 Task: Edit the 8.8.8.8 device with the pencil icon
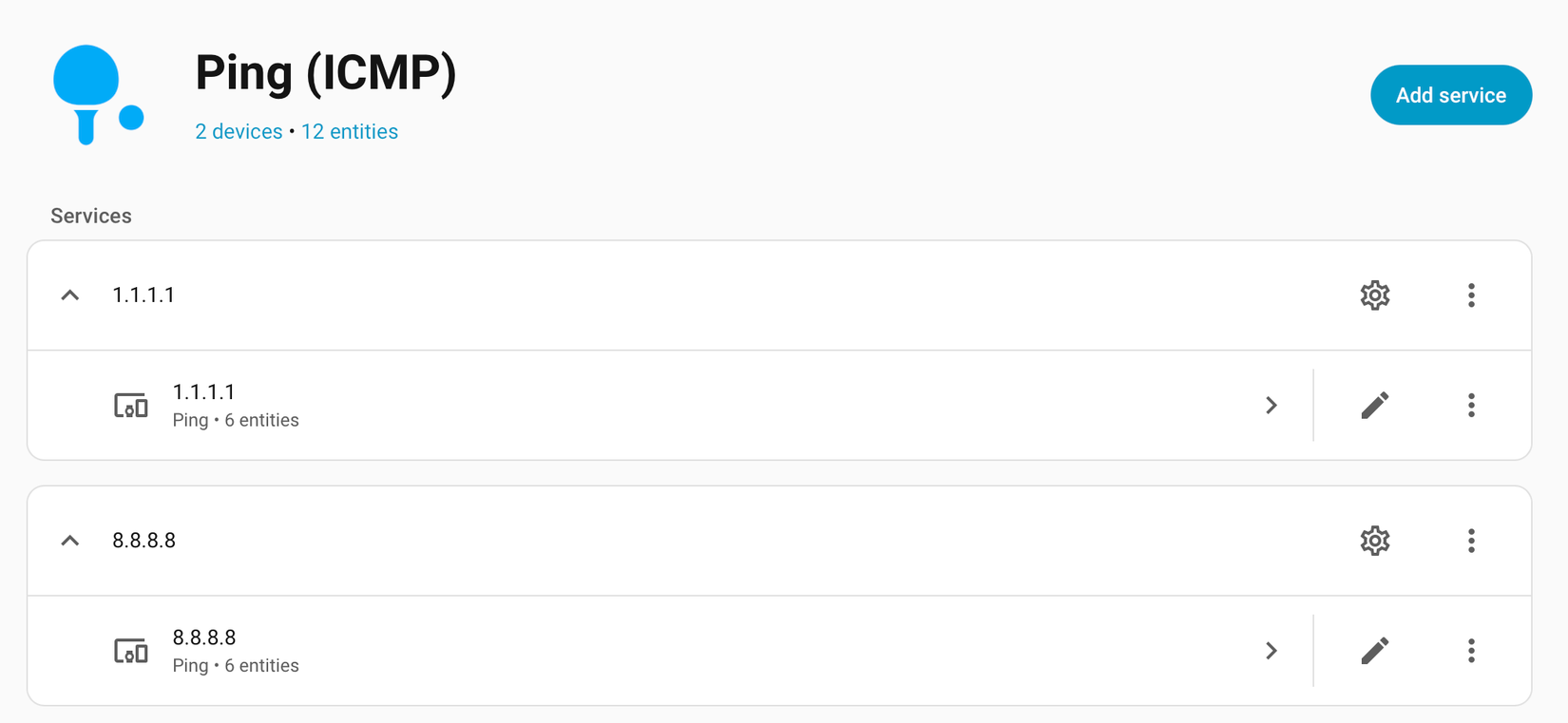(x=1374, y=651)
